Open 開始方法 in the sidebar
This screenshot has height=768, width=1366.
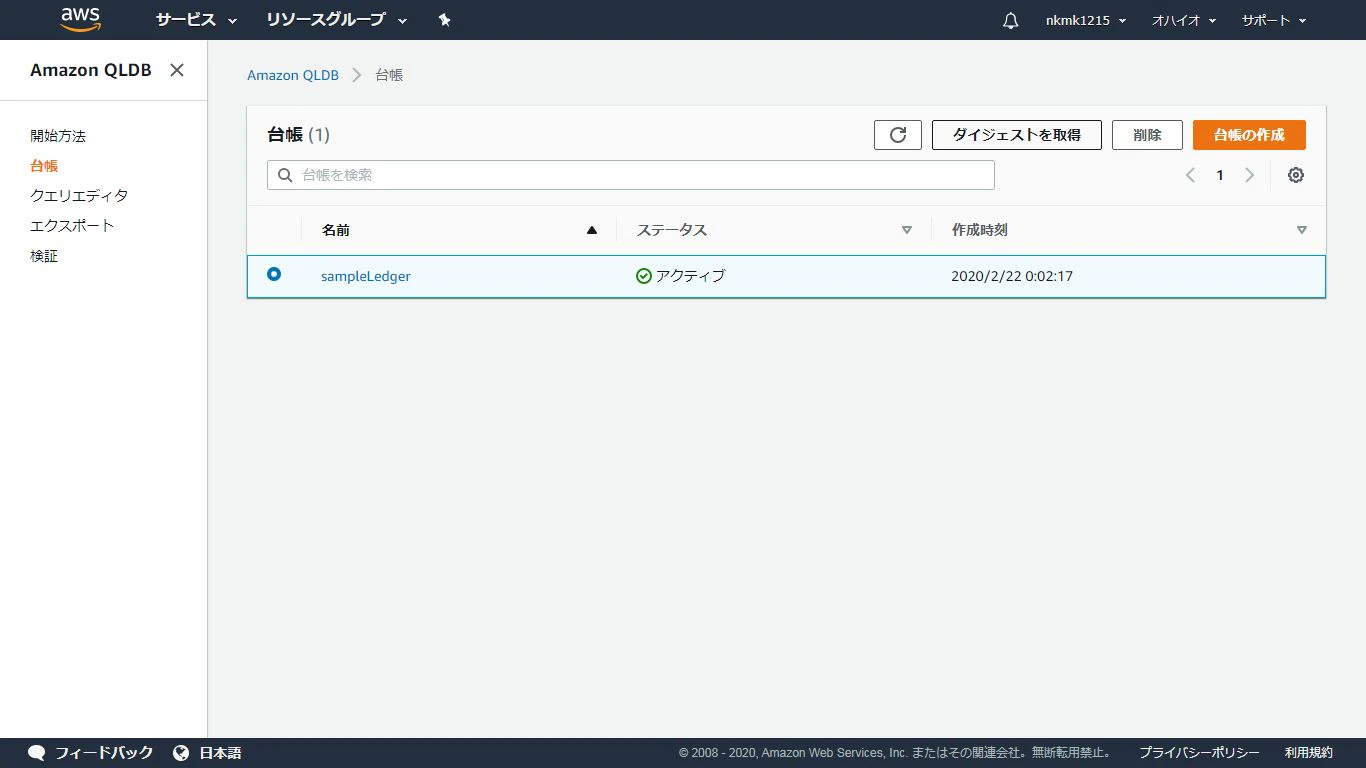58,136
